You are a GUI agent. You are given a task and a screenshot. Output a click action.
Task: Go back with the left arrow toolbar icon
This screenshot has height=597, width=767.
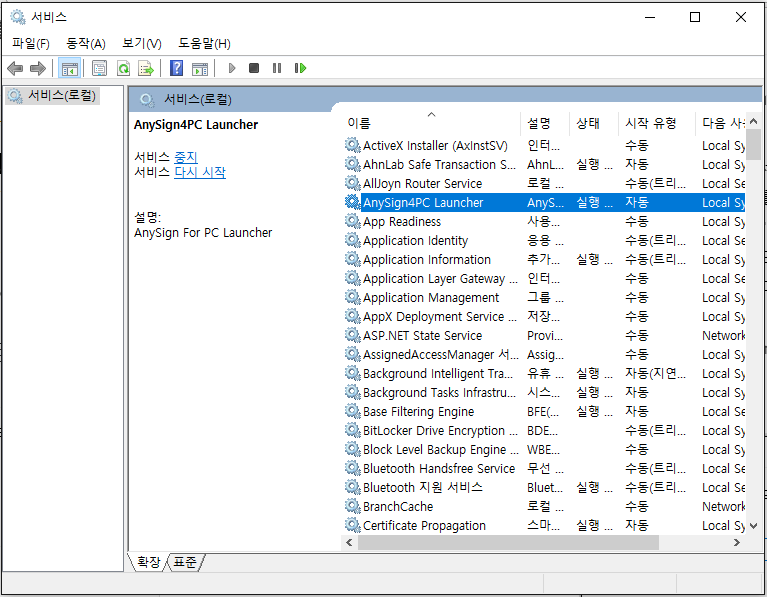pyautogui.click(x=16, y=69)
